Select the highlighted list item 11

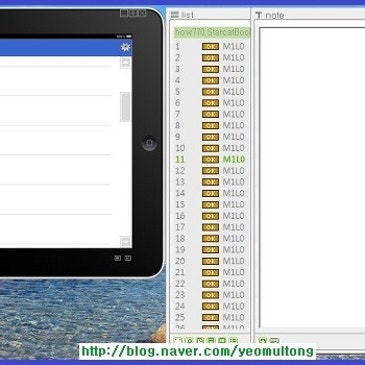pos(210,159)
